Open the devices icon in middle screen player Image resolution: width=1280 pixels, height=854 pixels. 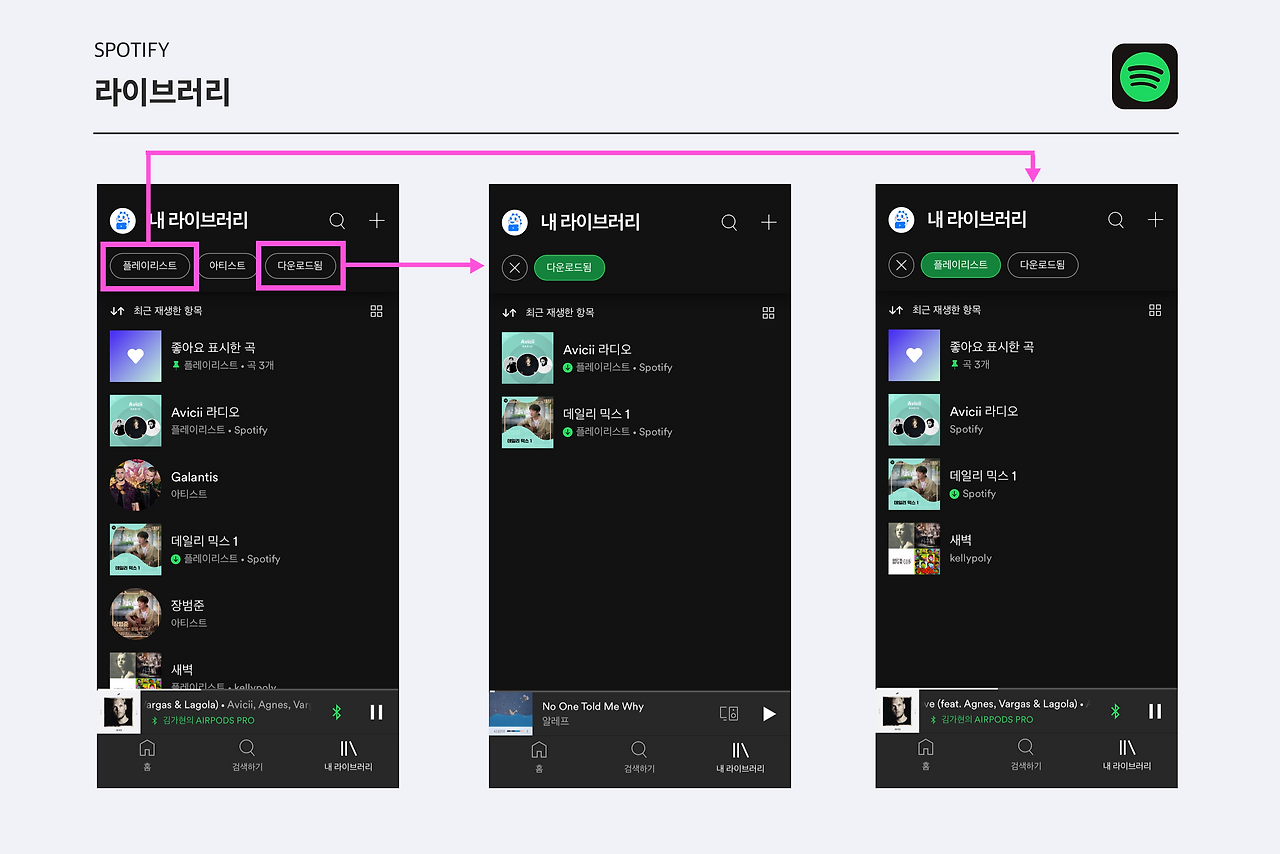click(729, 713)
